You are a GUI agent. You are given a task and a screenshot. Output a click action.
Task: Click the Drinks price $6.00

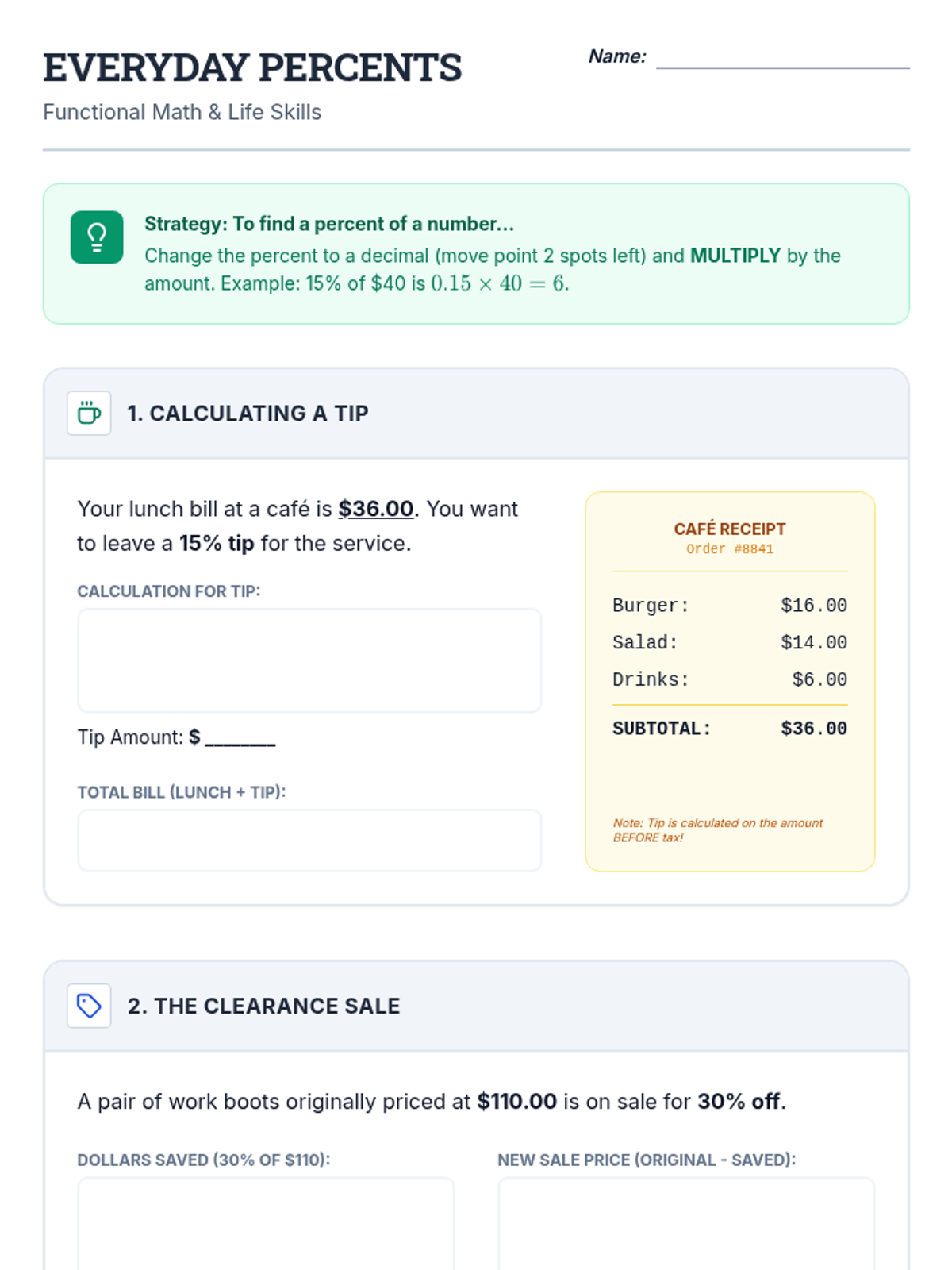coord(820,680)
